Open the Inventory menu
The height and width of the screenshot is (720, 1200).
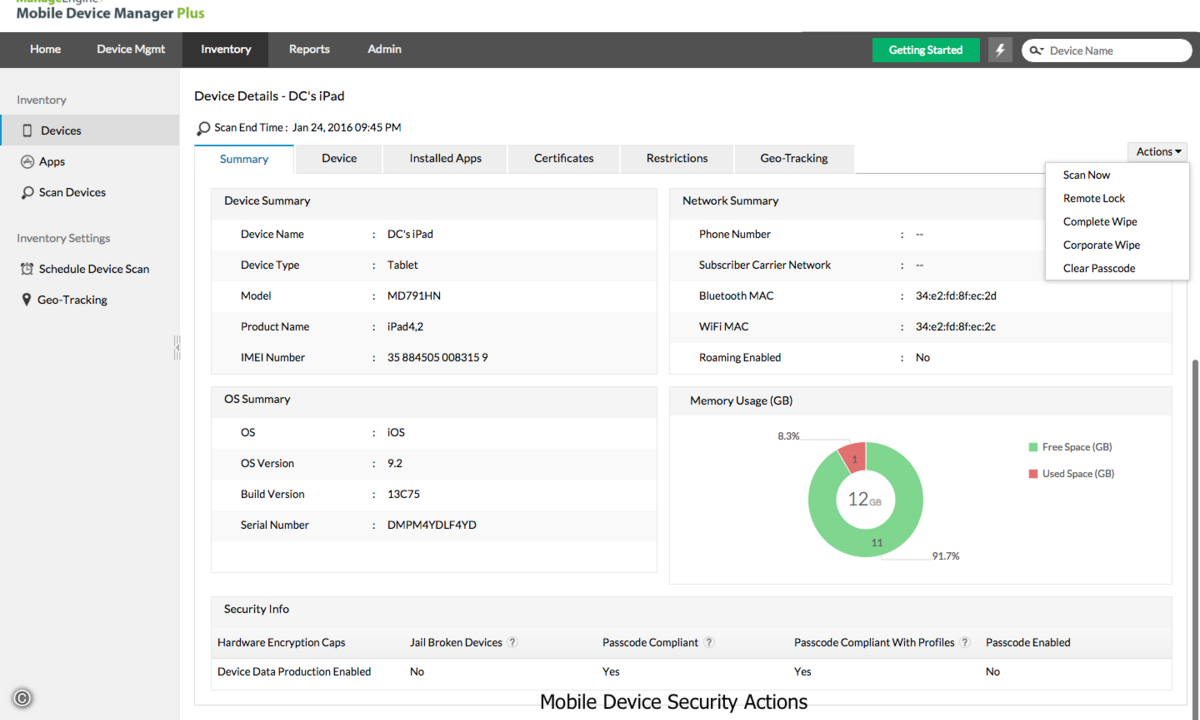(x=226, y=49)
